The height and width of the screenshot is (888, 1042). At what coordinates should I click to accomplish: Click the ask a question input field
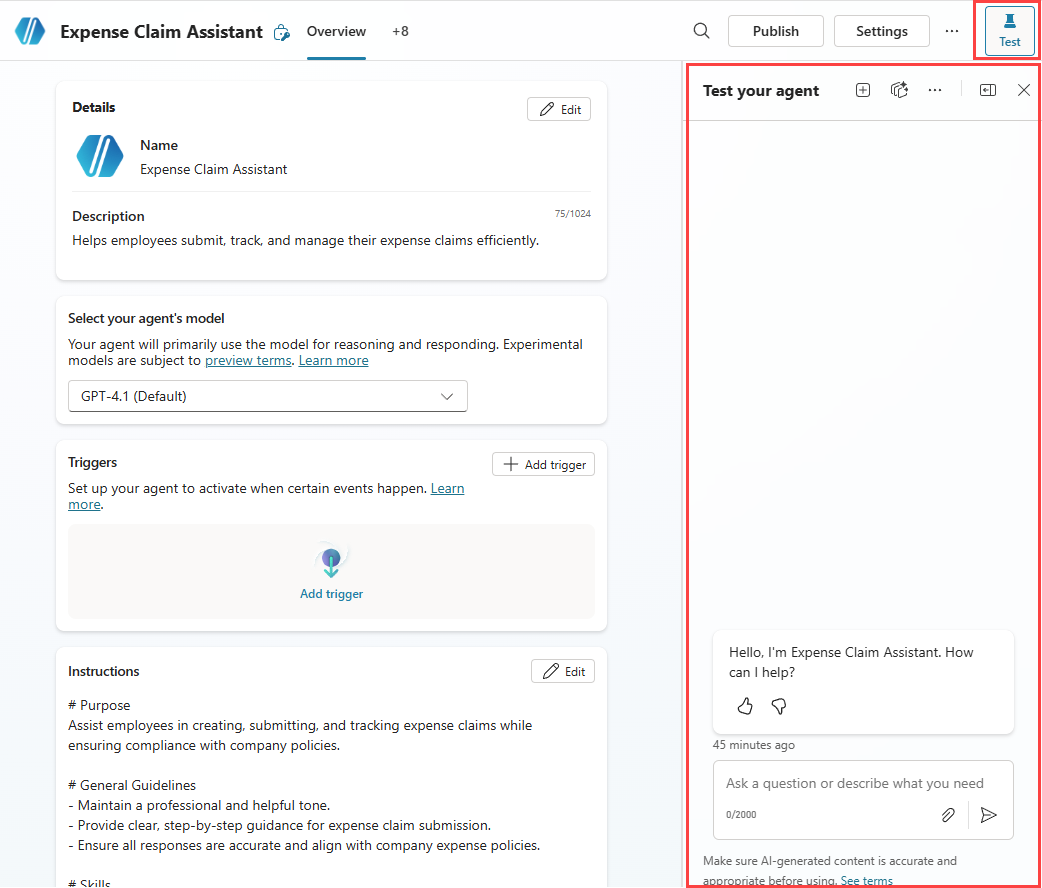[x=855, y=783]
